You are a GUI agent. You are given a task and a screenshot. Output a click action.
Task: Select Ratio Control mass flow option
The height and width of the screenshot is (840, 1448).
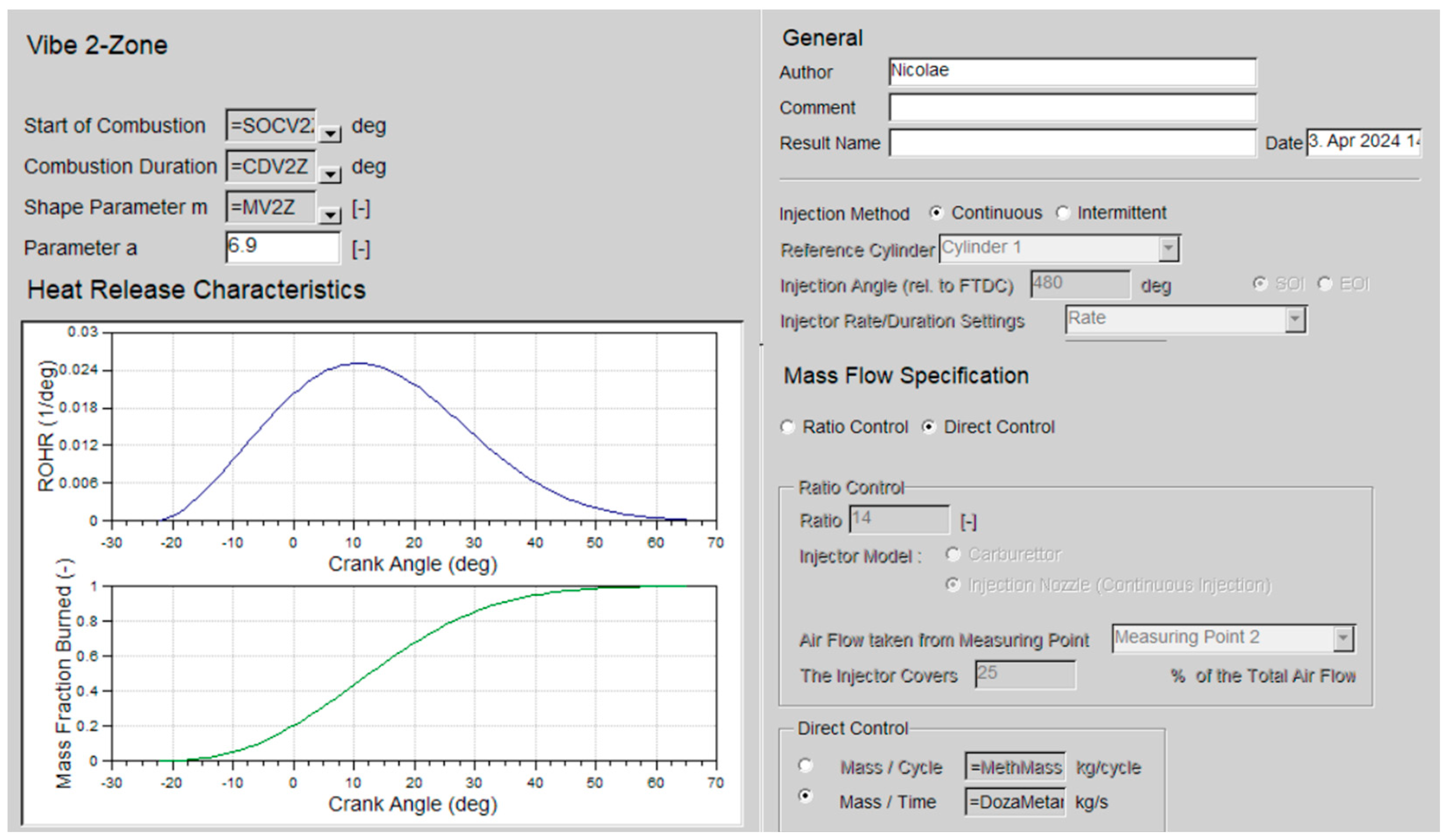[x=787, y=427]
